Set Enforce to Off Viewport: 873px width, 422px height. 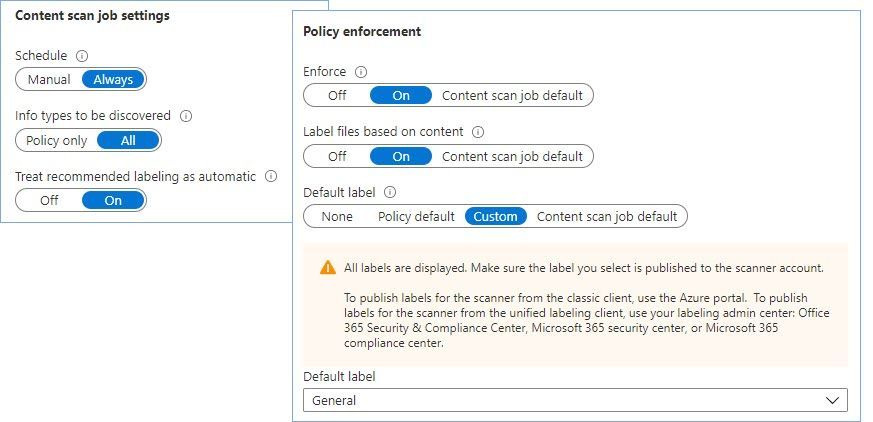coord(337,95)
